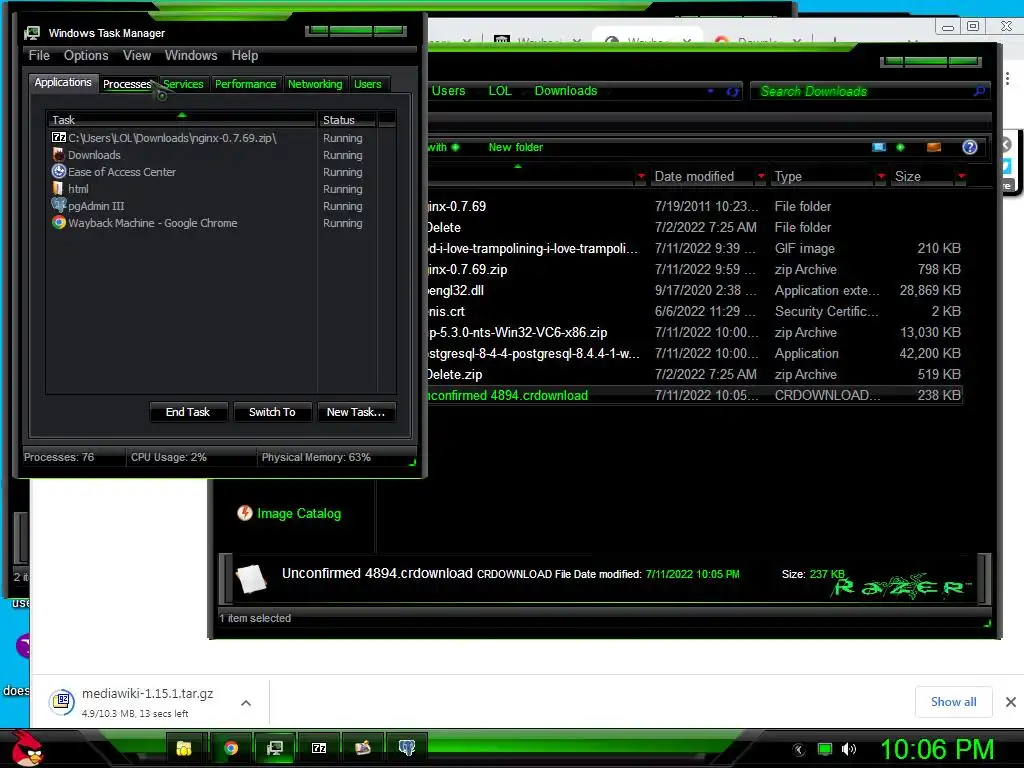Open the Angry Birds start button

pyautogui.click(x=26, y=748)
